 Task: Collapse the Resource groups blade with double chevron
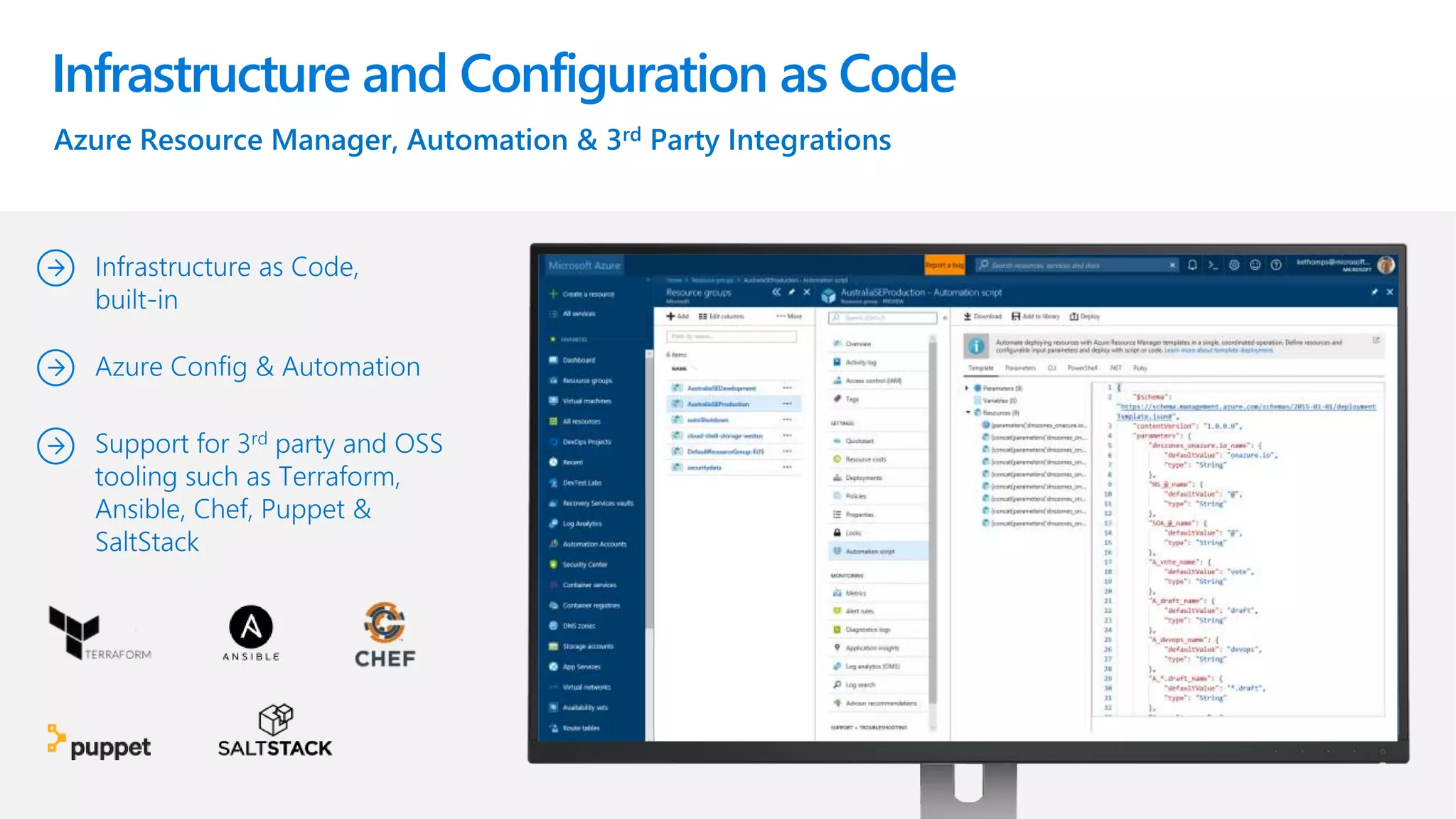[x=776, y=292]
